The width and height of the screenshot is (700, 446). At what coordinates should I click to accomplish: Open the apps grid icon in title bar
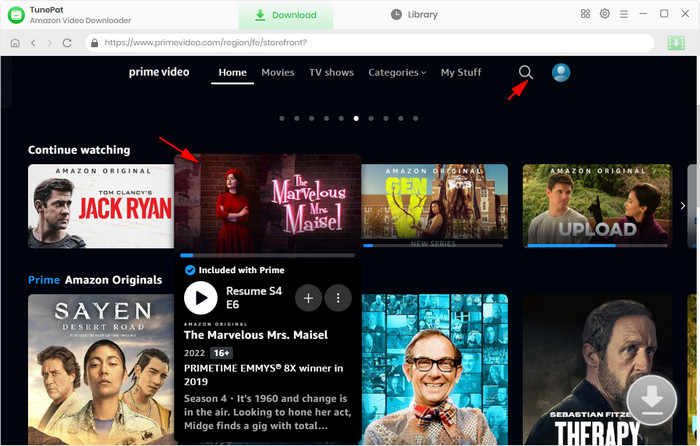tap(585, 14)
